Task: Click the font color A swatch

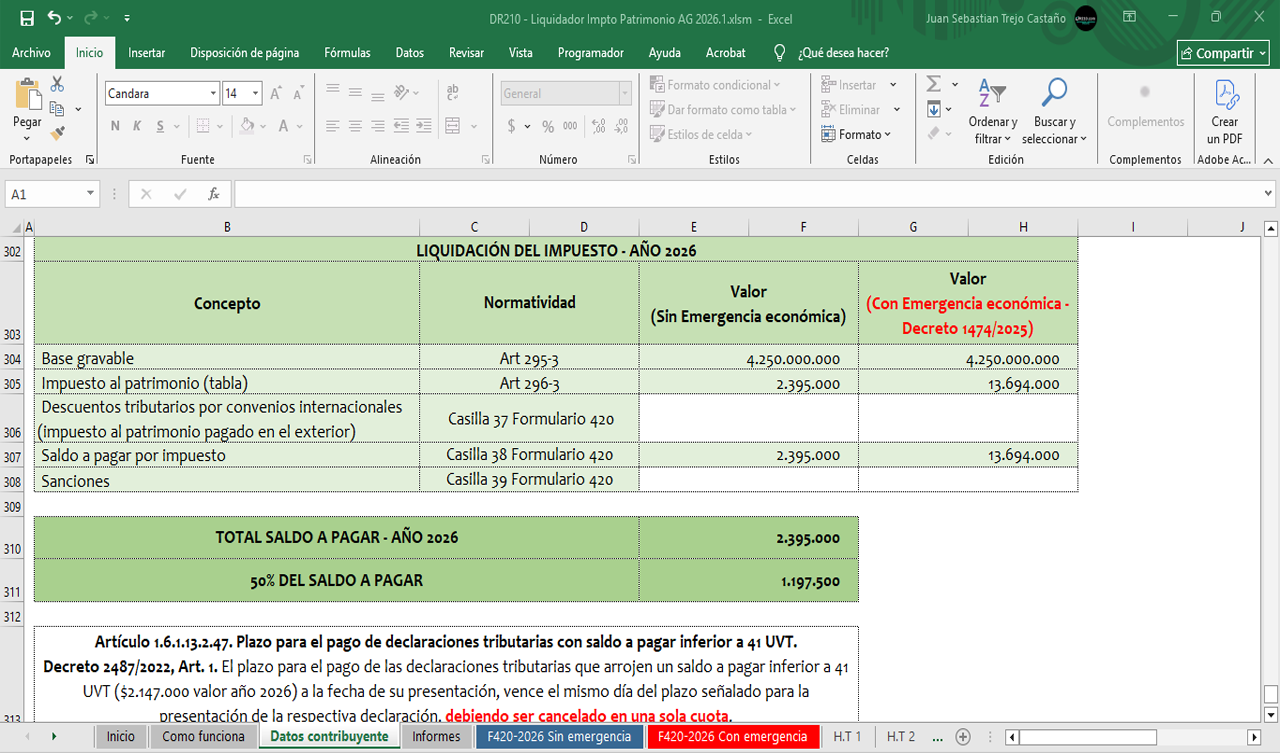Action: click(x=284, y=126)
